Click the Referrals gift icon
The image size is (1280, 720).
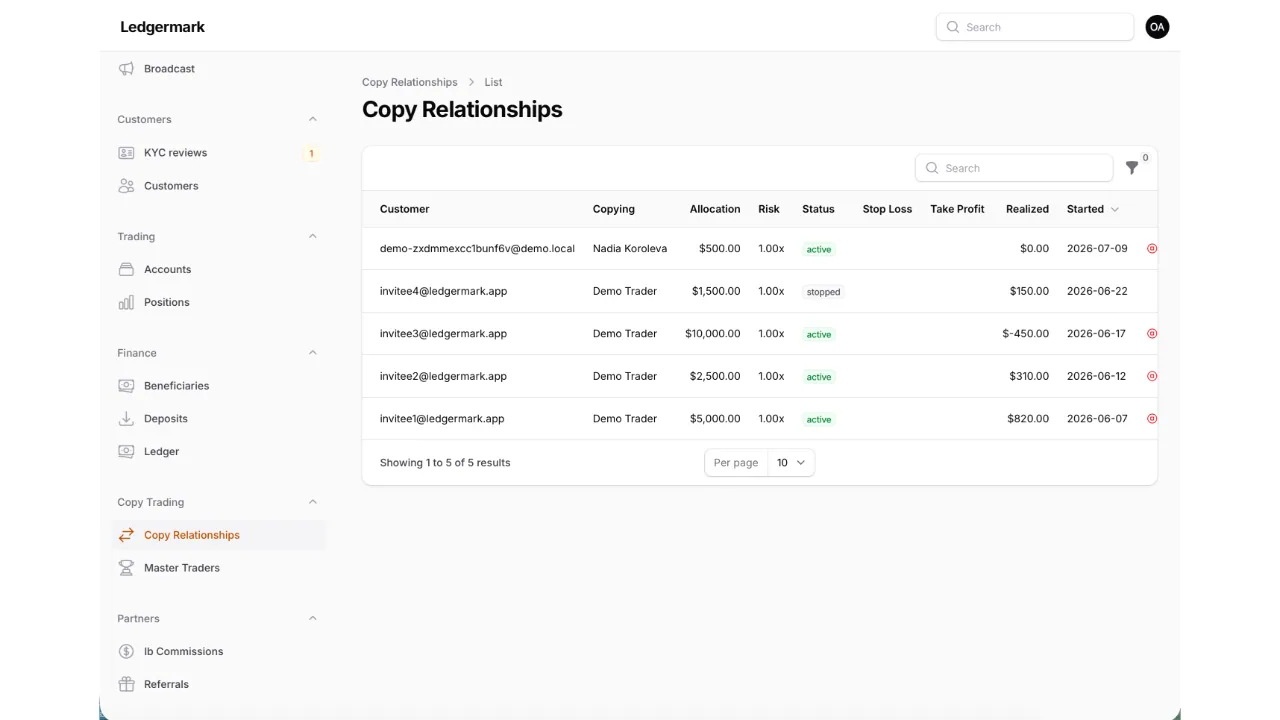pyautogui.click(x=126, y=685)
